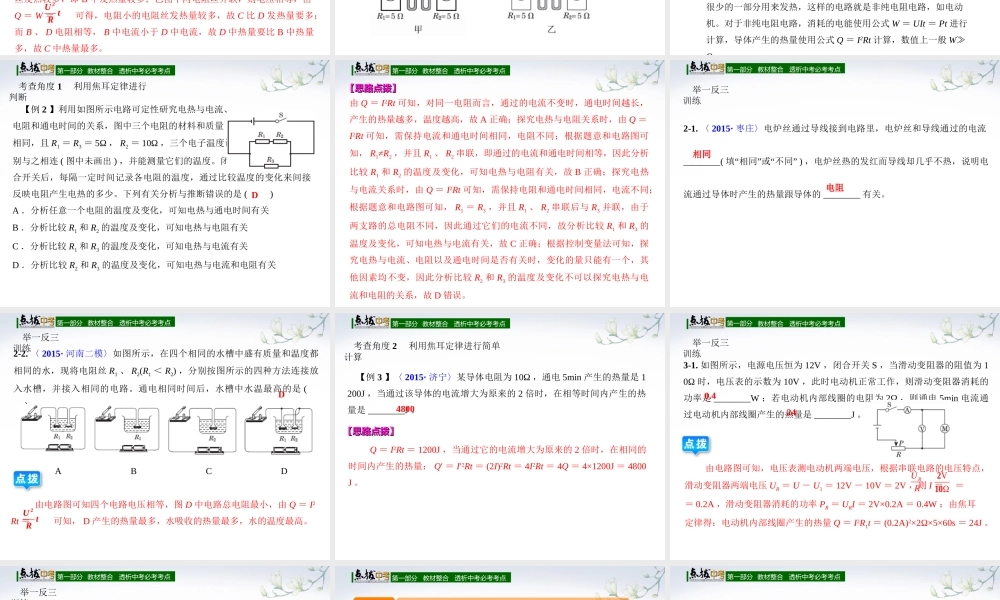Click the 点拨中考 logo on the 例2 slide
Image resolution: width=1000 pixels, height=600 pixels.
pyautogui.click(x=36, y=68)
